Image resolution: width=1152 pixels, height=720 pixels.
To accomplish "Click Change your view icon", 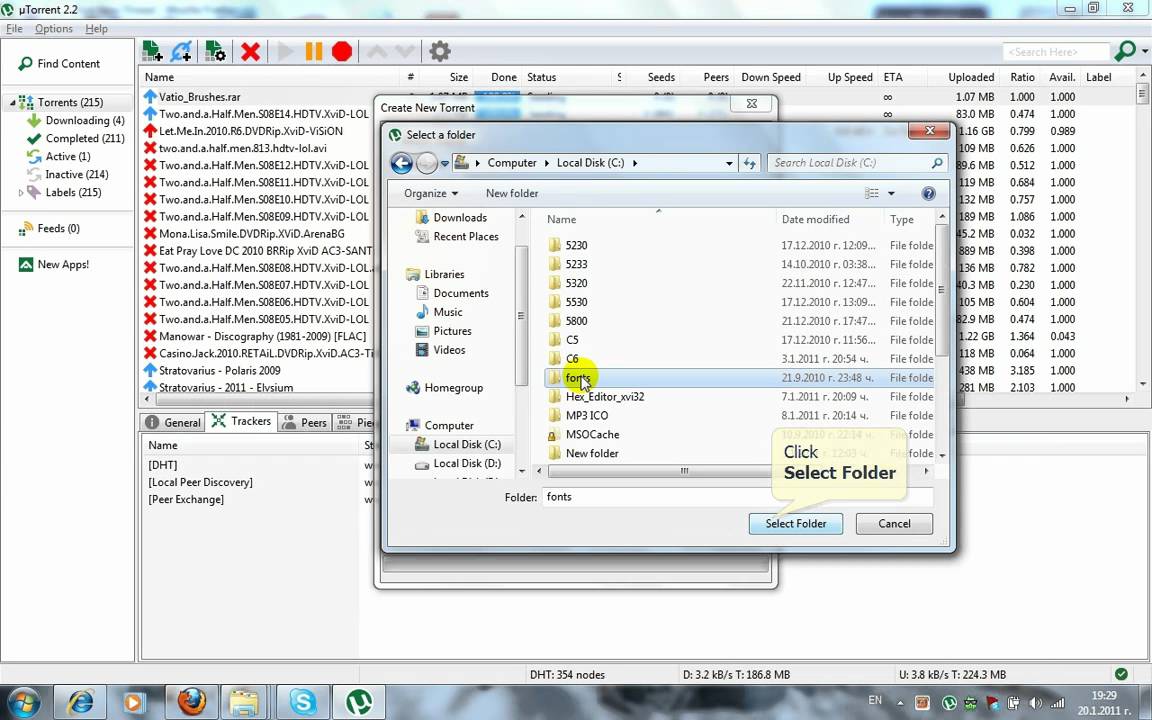I will click(x=872, y=193).
